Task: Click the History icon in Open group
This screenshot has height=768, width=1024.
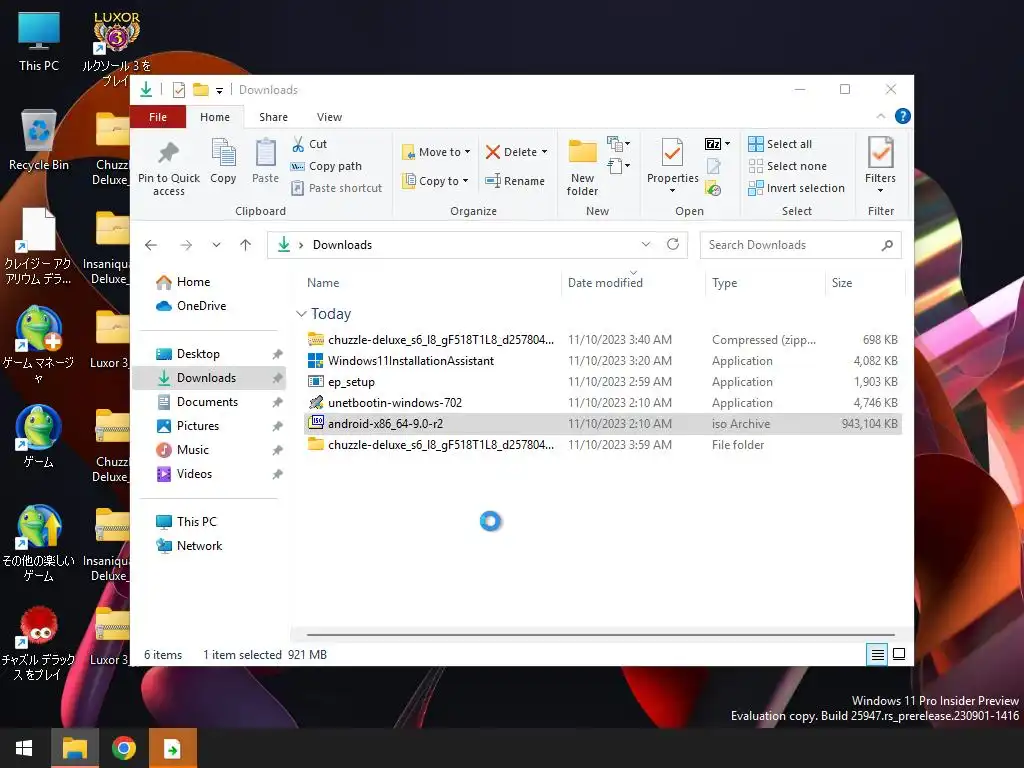Action: click(x=713, y=189)
